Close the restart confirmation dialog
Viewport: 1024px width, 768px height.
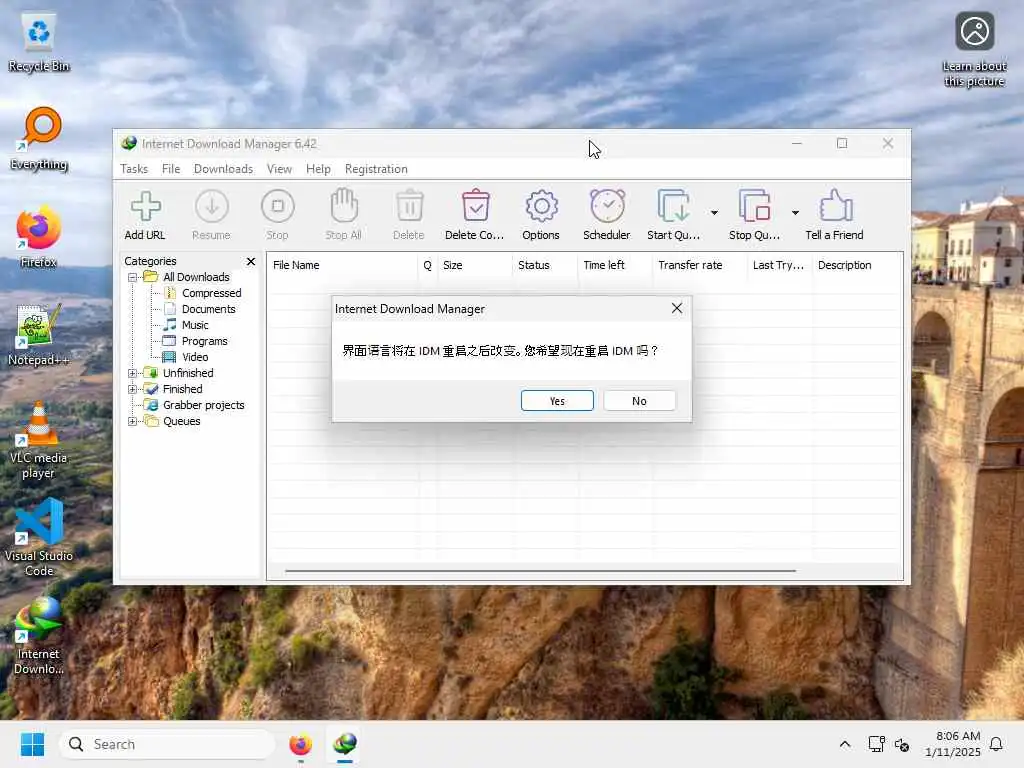(677, 308)
